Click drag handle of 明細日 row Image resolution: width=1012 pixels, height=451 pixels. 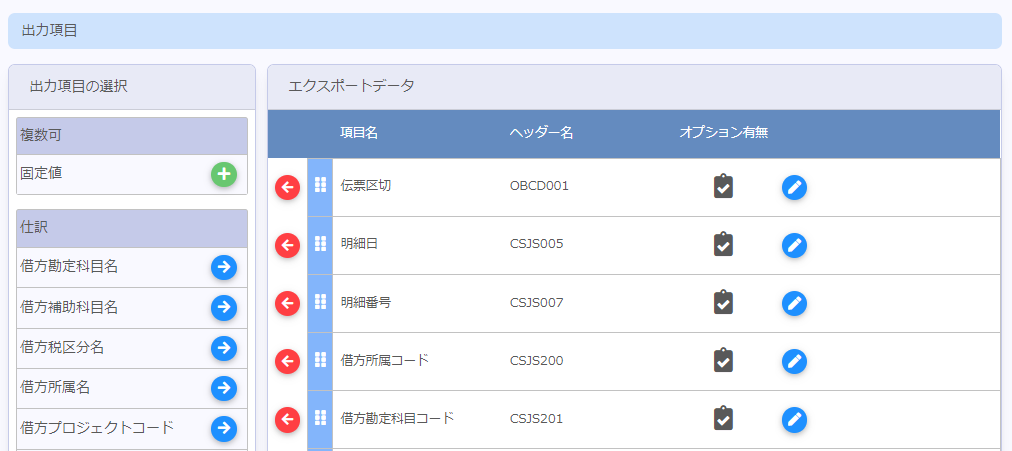(320, 244)
